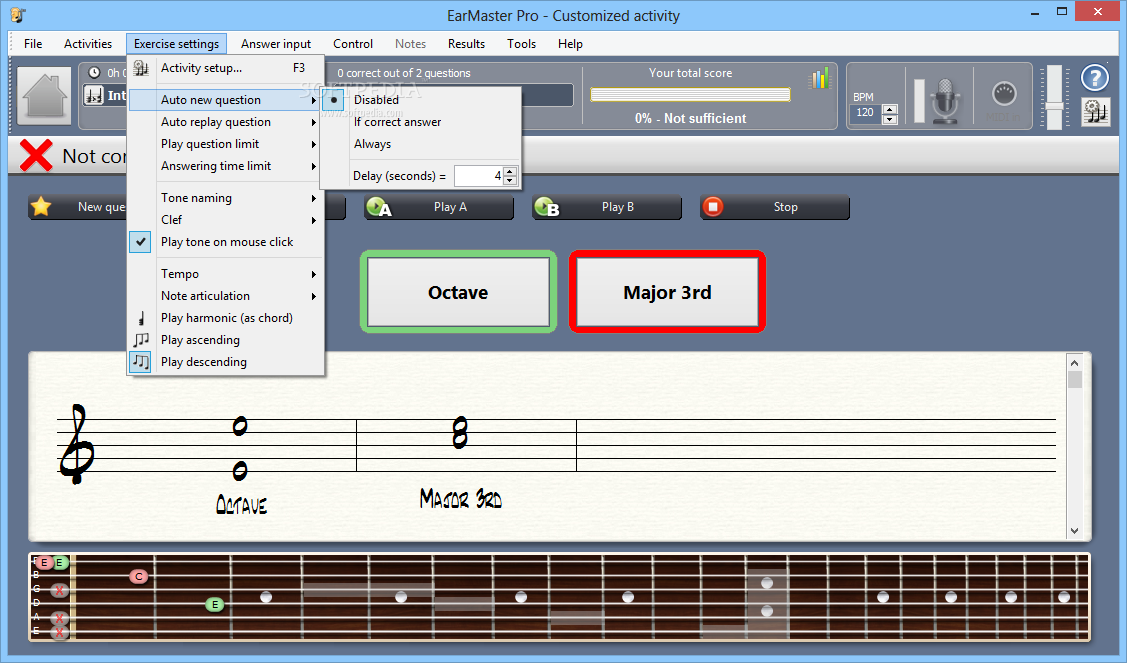The image size is (1127, 663).
Task: Click the clock elapsed time icon
Action: coord(93,73)
